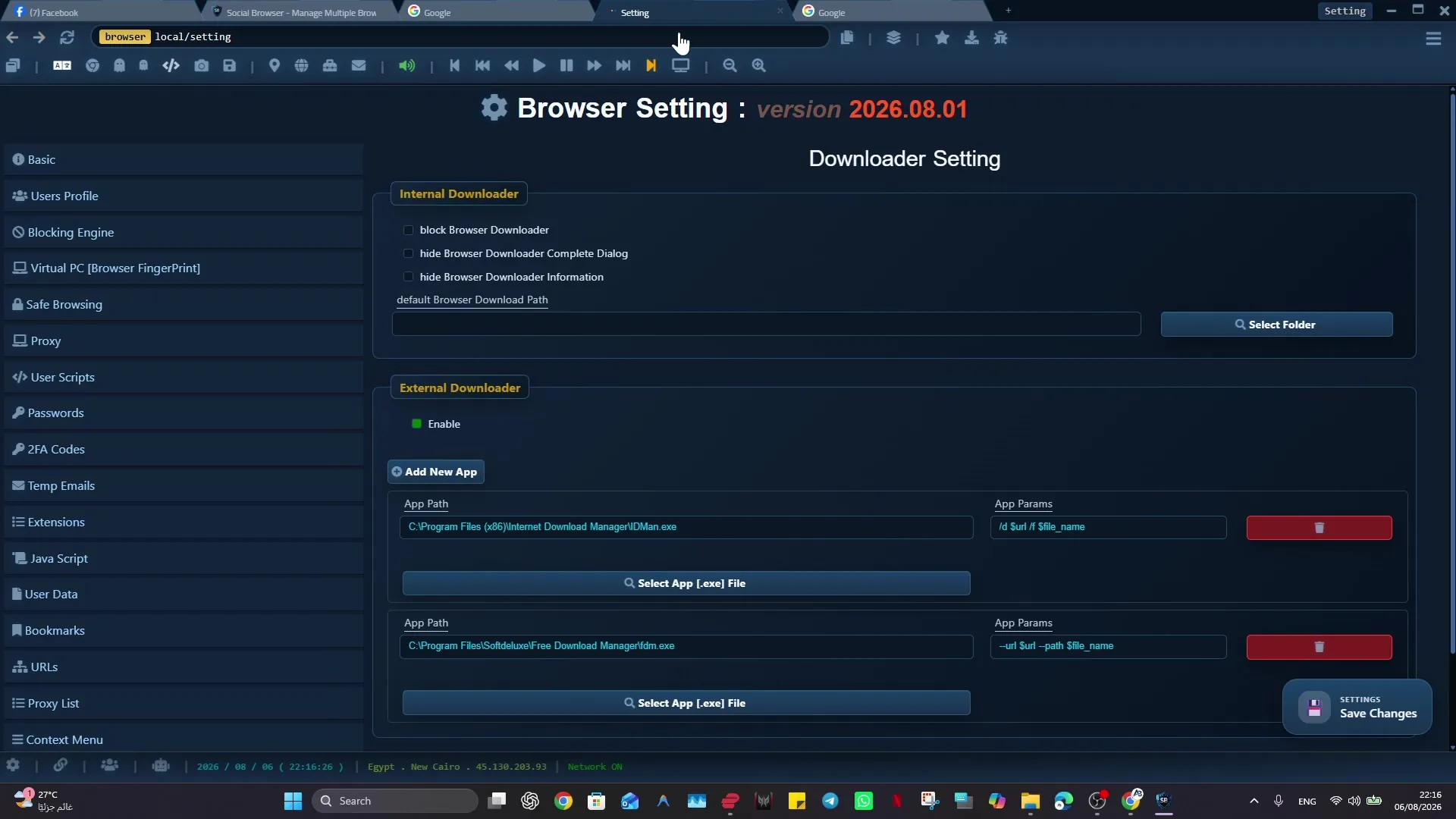Select App exe File for IDMan
Viewport: 1456px width, 819px height.
pos(686,583)
